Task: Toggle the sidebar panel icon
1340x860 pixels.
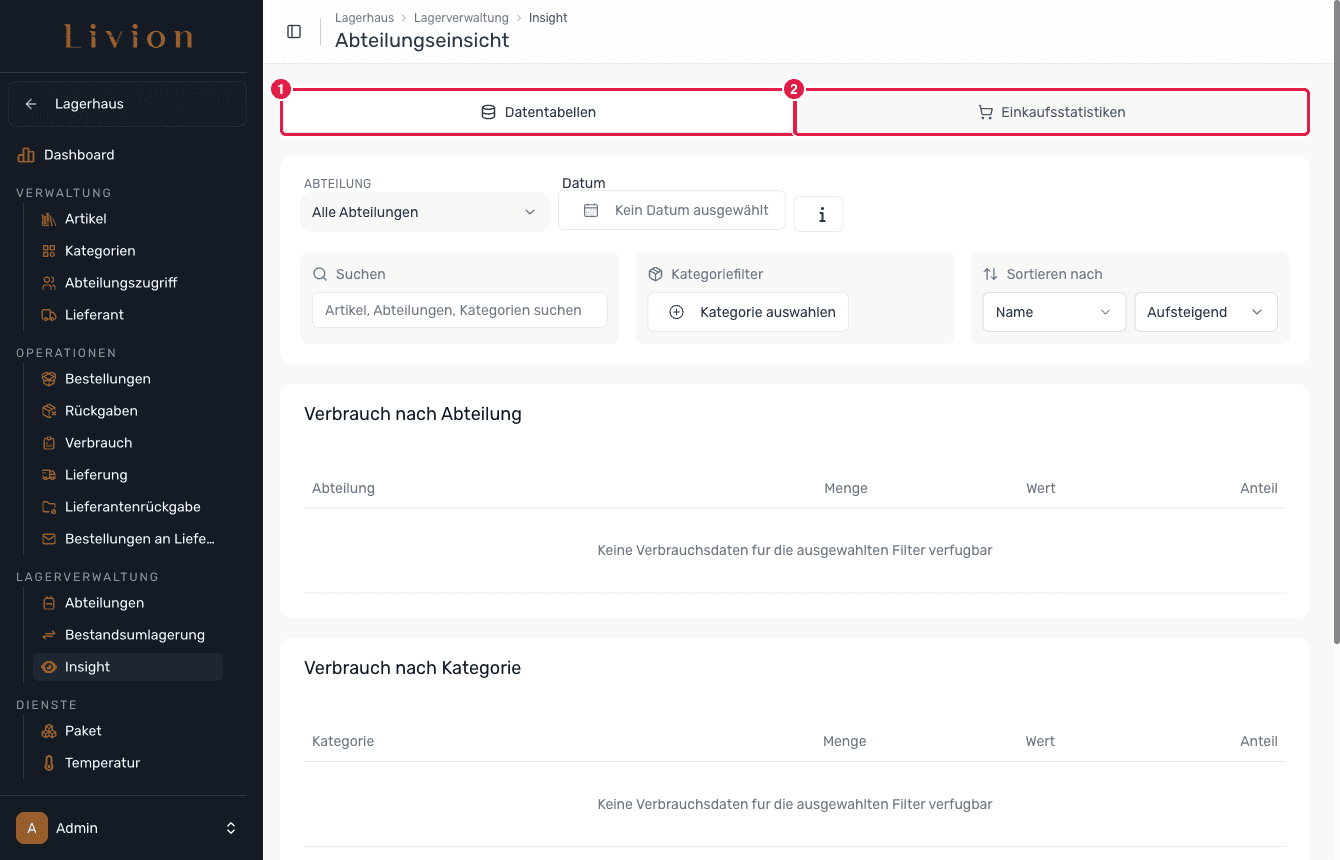Action: pyautogui.click(x=294, y=32)
